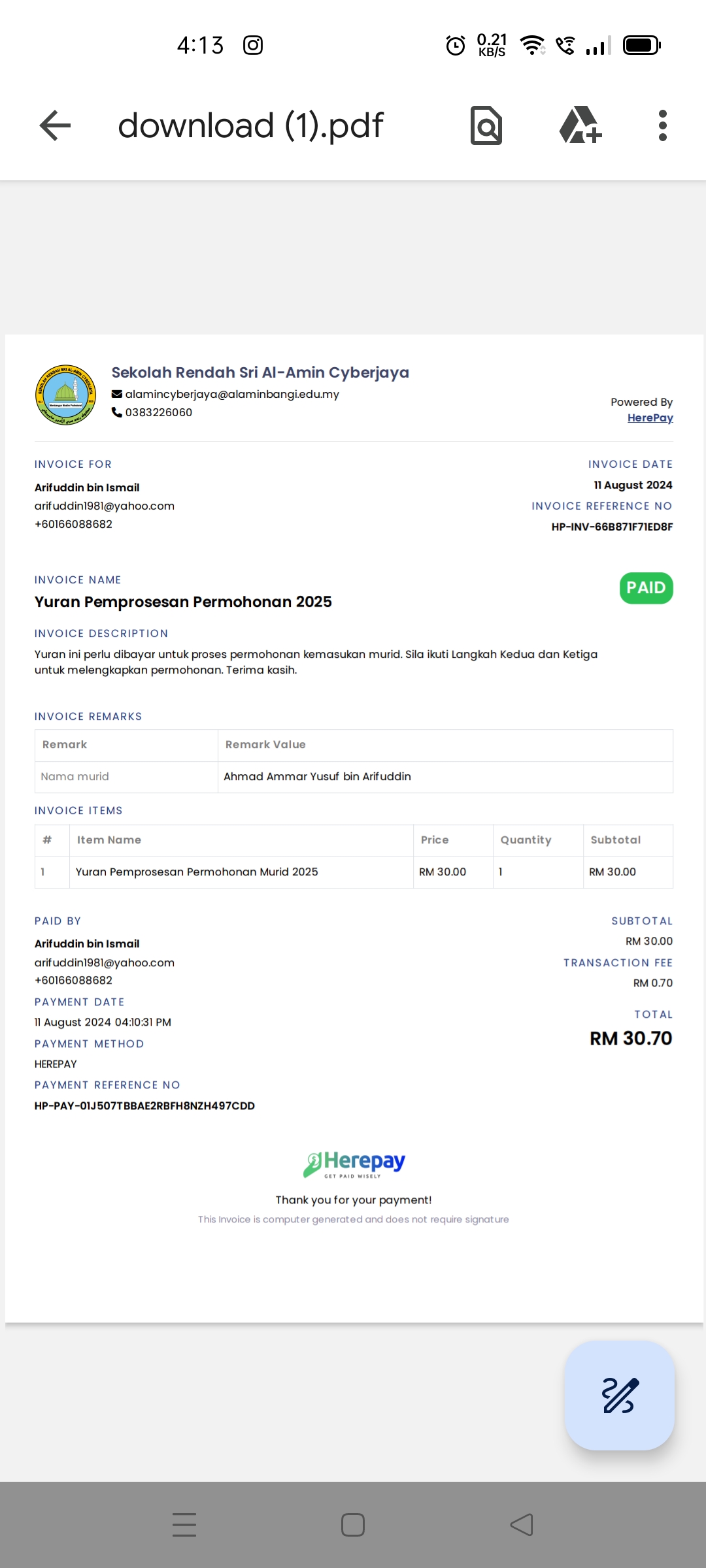The width and height of the screenshot is (706, 1568).
Task: Add file to Google Drive
Action: 580,125
